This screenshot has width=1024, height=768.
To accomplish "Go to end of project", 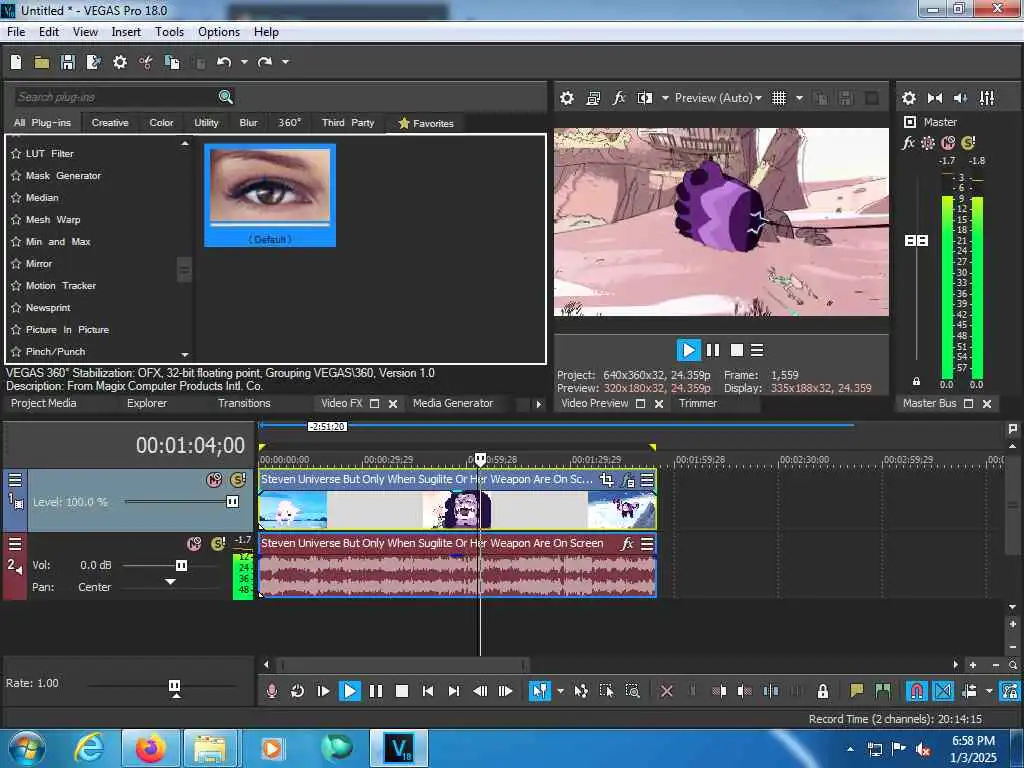I will coord(454,691).
